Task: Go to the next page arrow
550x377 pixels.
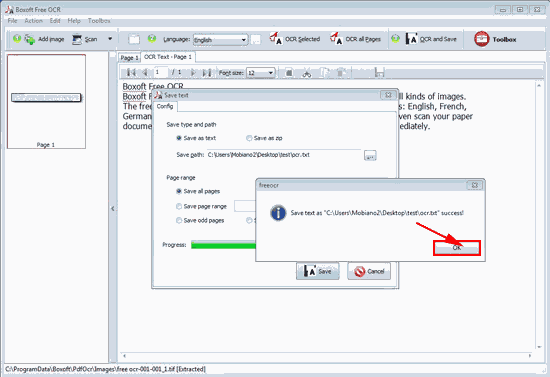Action: coord(193,73)
